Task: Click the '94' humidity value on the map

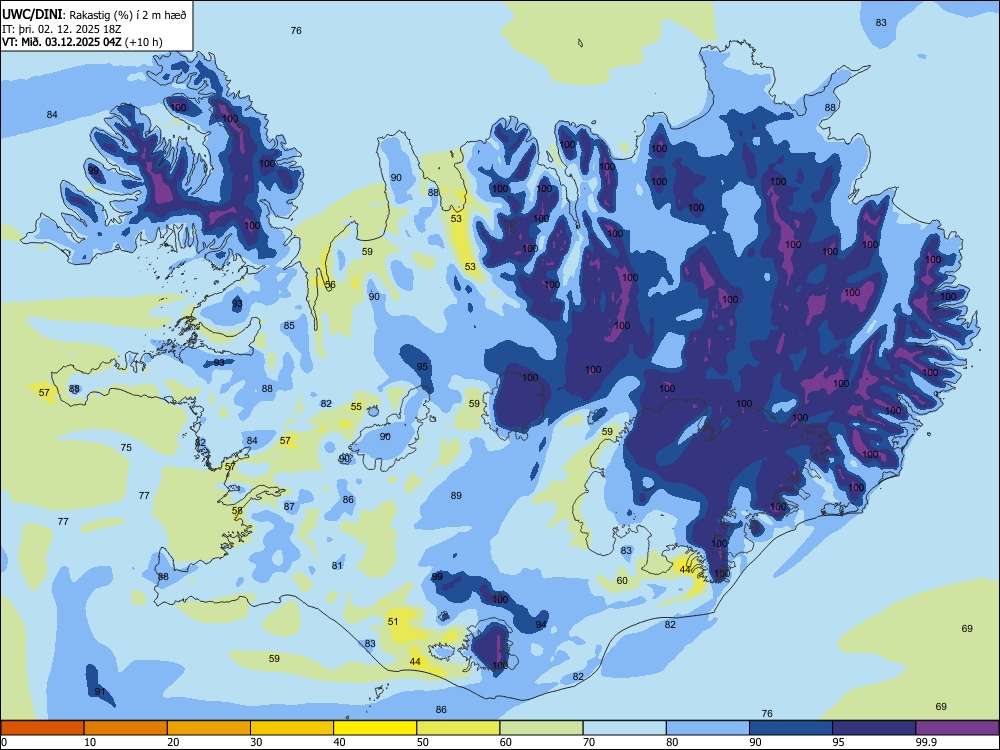Action: tap(541, 624)
